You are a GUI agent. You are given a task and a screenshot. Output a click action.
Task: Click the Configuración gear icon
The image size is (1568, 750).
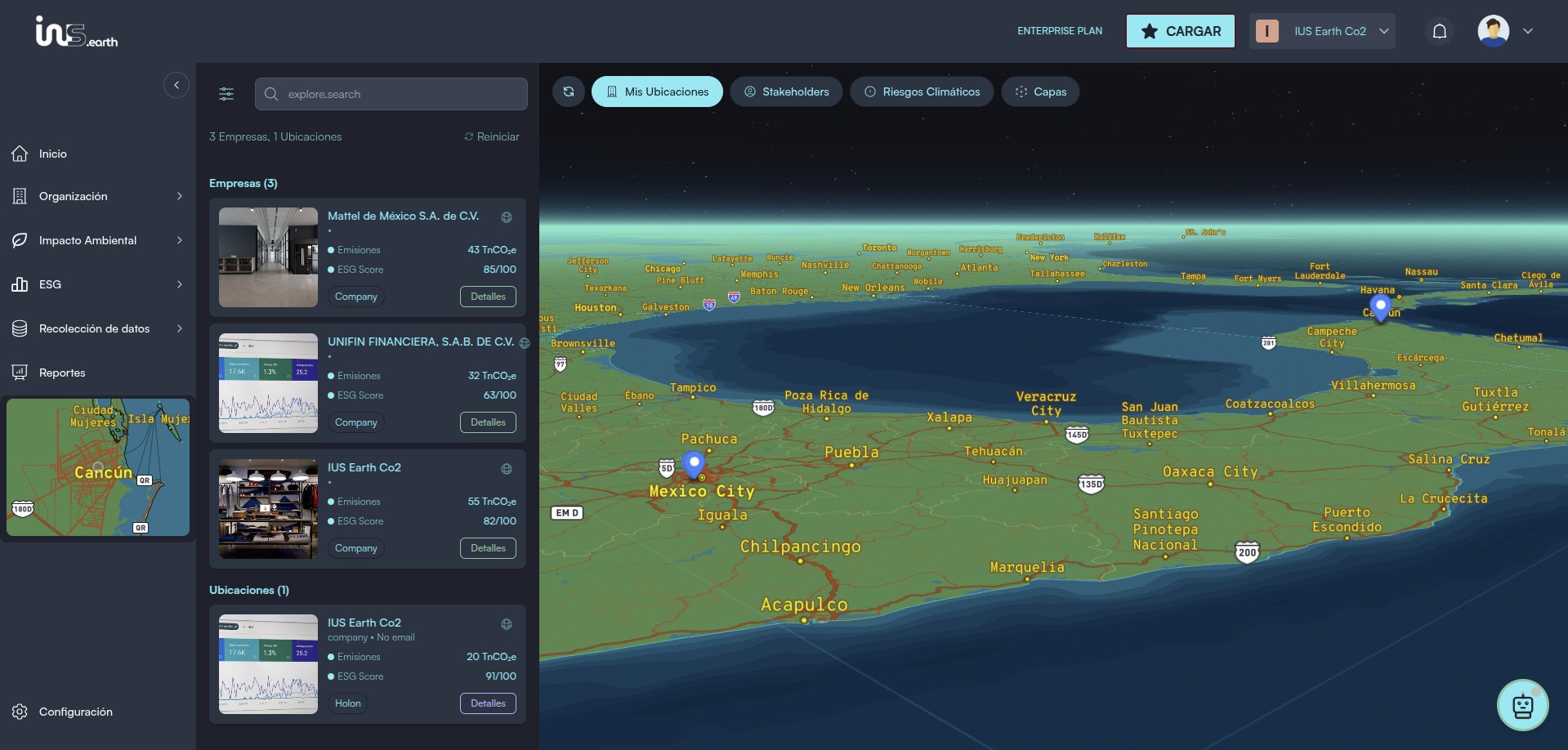tap(20, 712)
